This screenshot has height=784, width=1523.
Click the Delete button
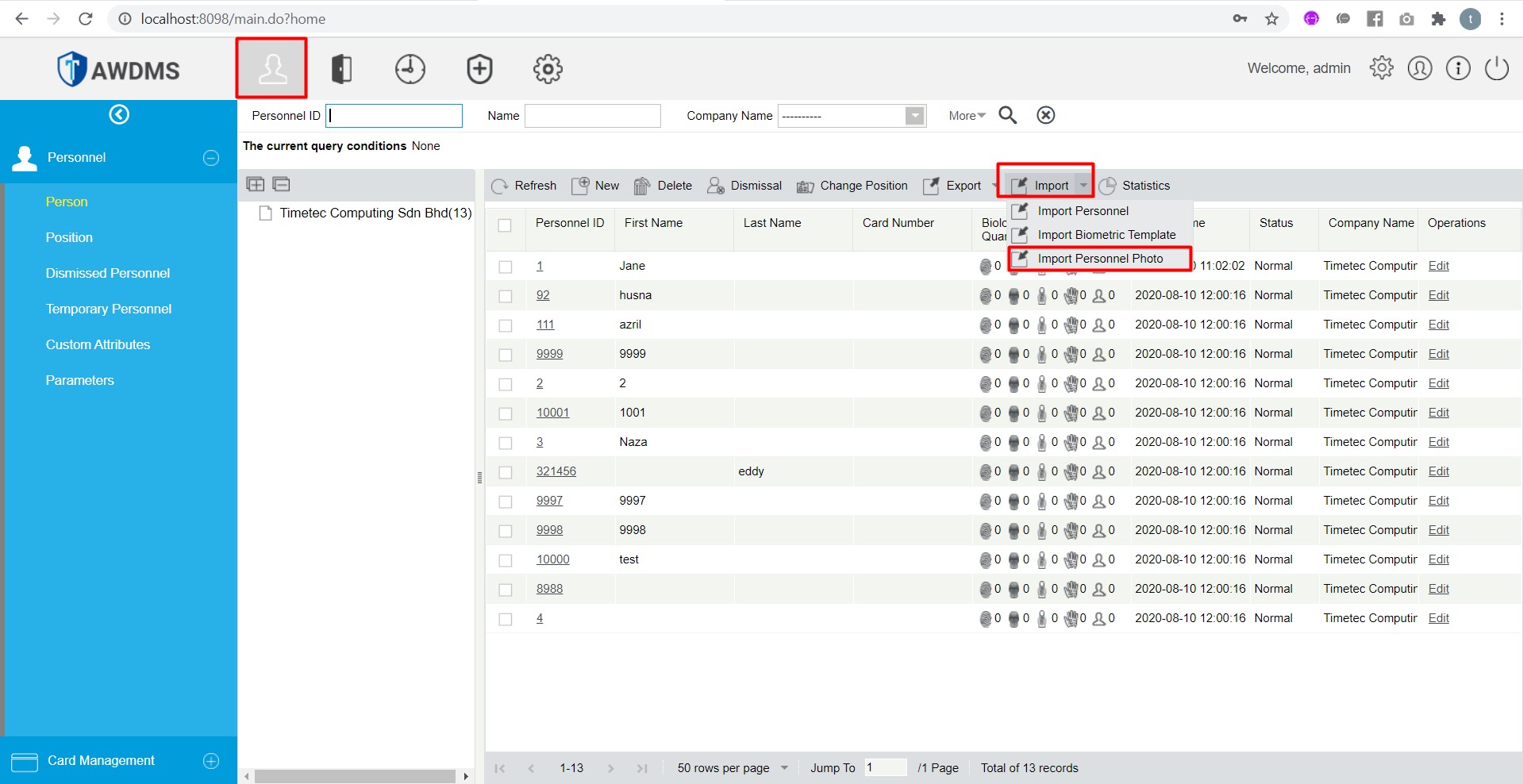coord(663,186)
